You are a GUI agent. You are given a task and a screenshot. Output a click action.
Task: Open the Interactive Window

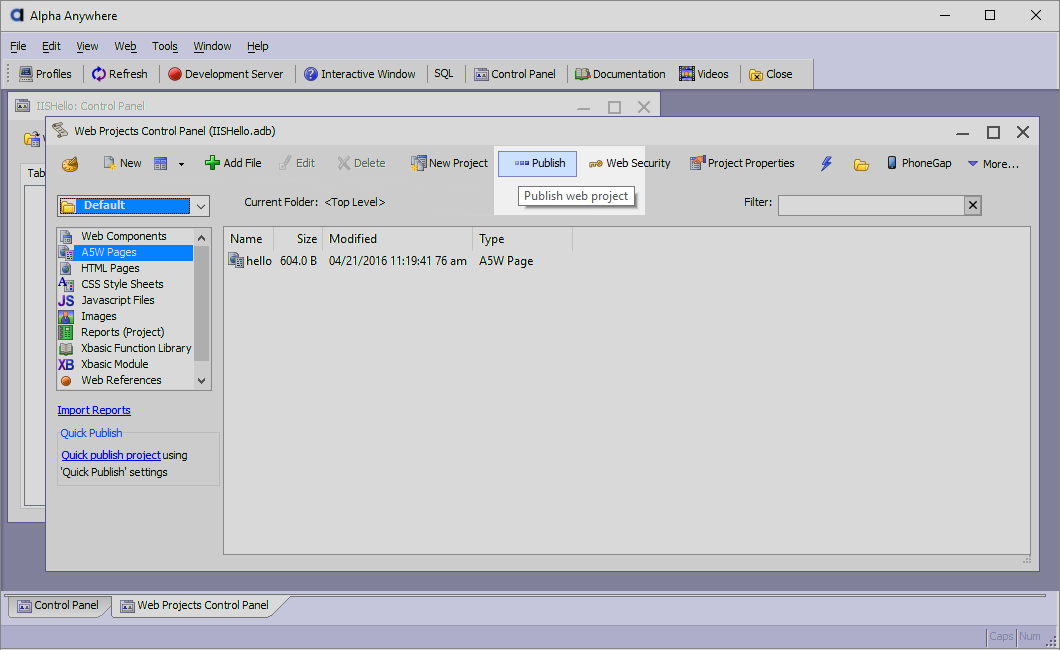pos(359,74)
